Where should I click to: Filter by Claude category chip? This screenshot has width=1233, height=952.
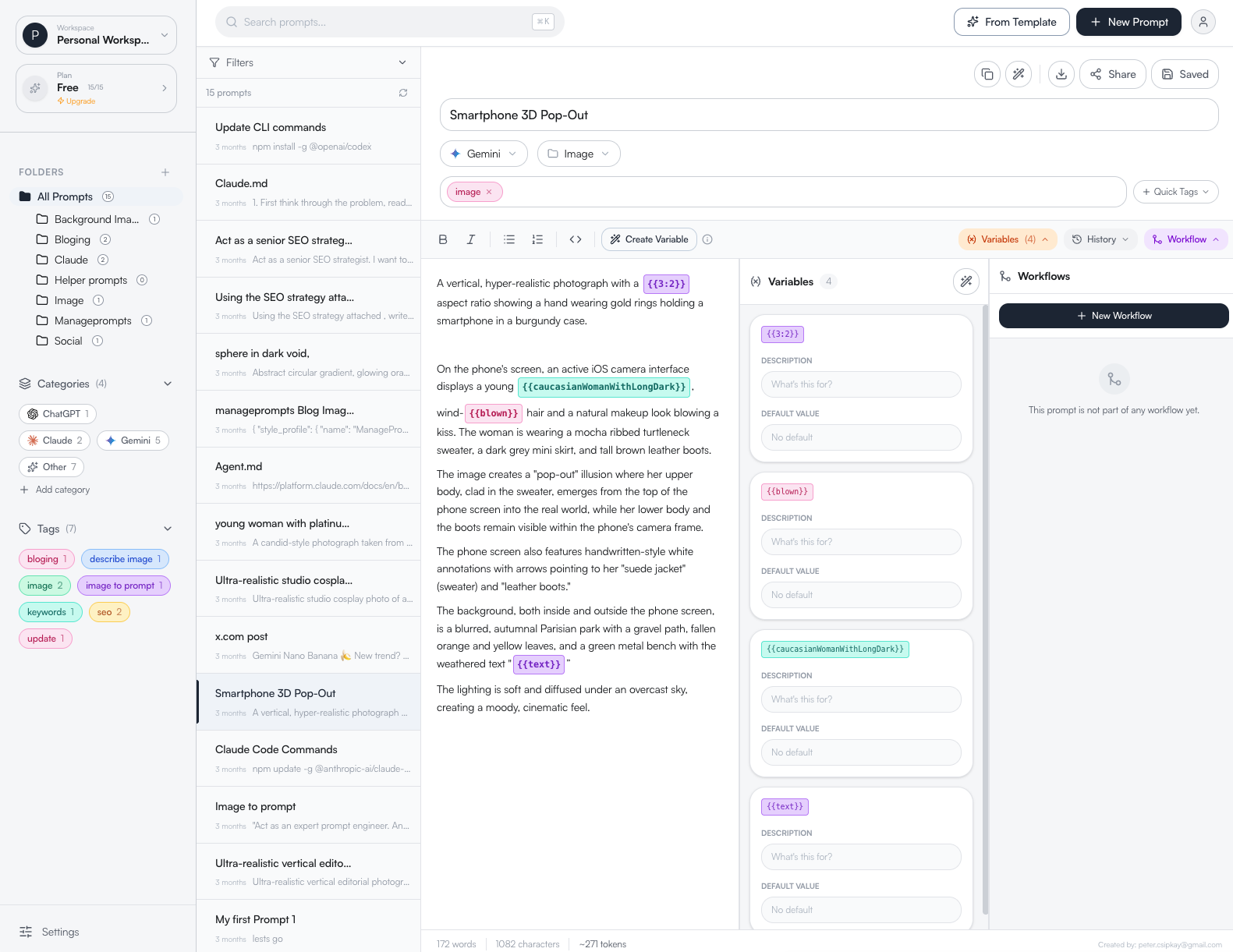(x=55, y=441)
